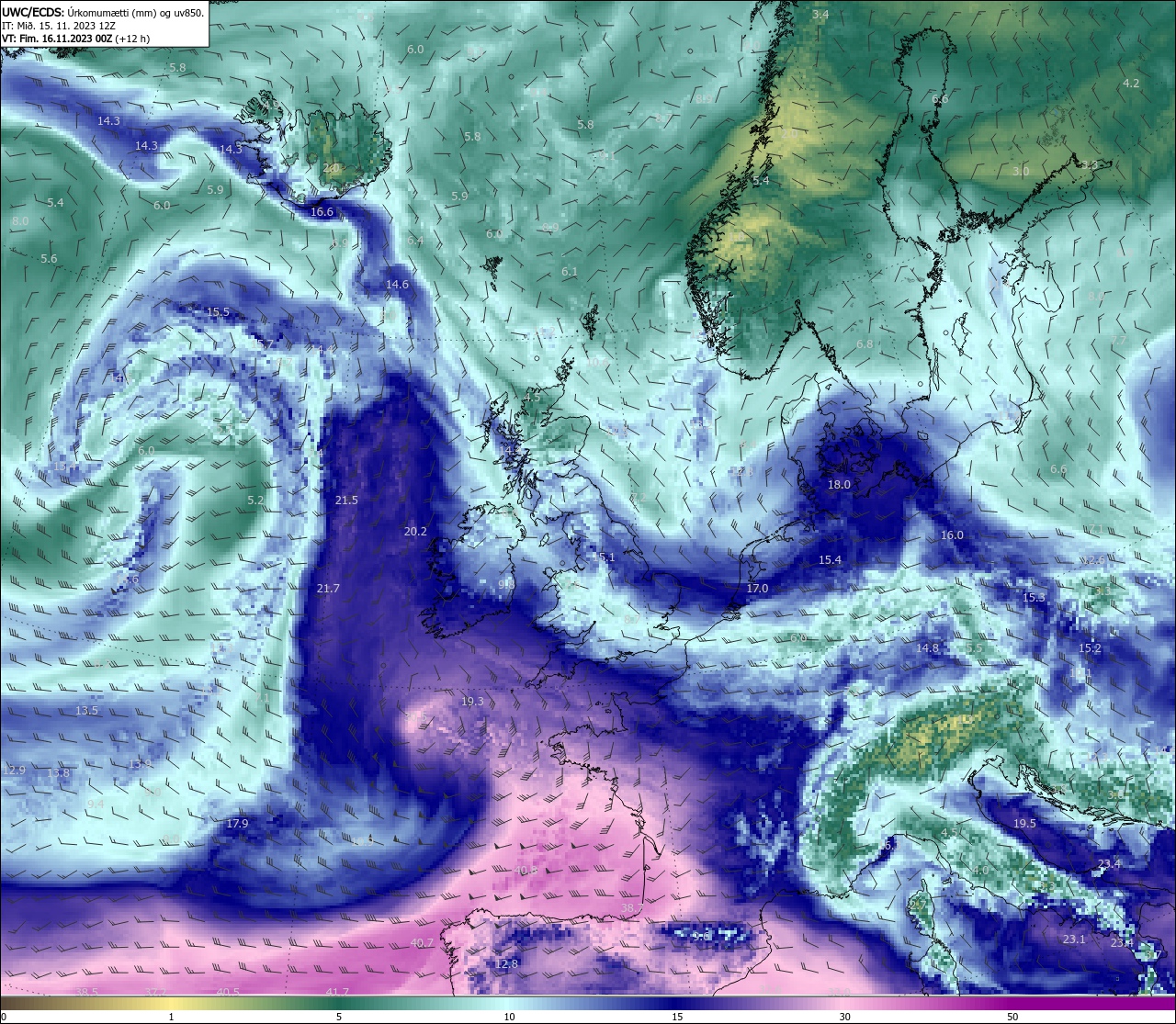This screenshot has width=1176, height=1024.
Task: Click the 3.0 value over Finland
Action: click(1021, 171)
